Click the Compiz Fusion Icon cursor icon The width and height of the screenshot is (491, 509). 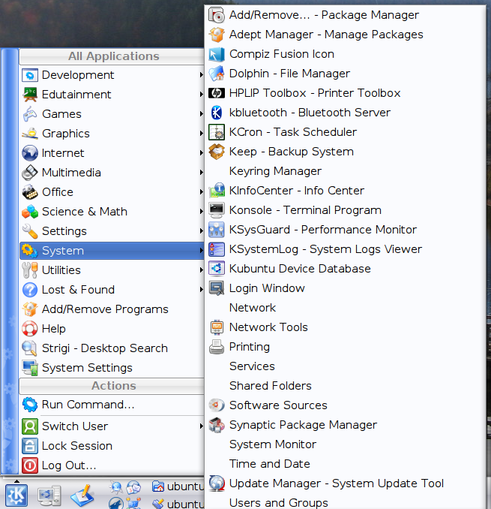tap(217, 54)
